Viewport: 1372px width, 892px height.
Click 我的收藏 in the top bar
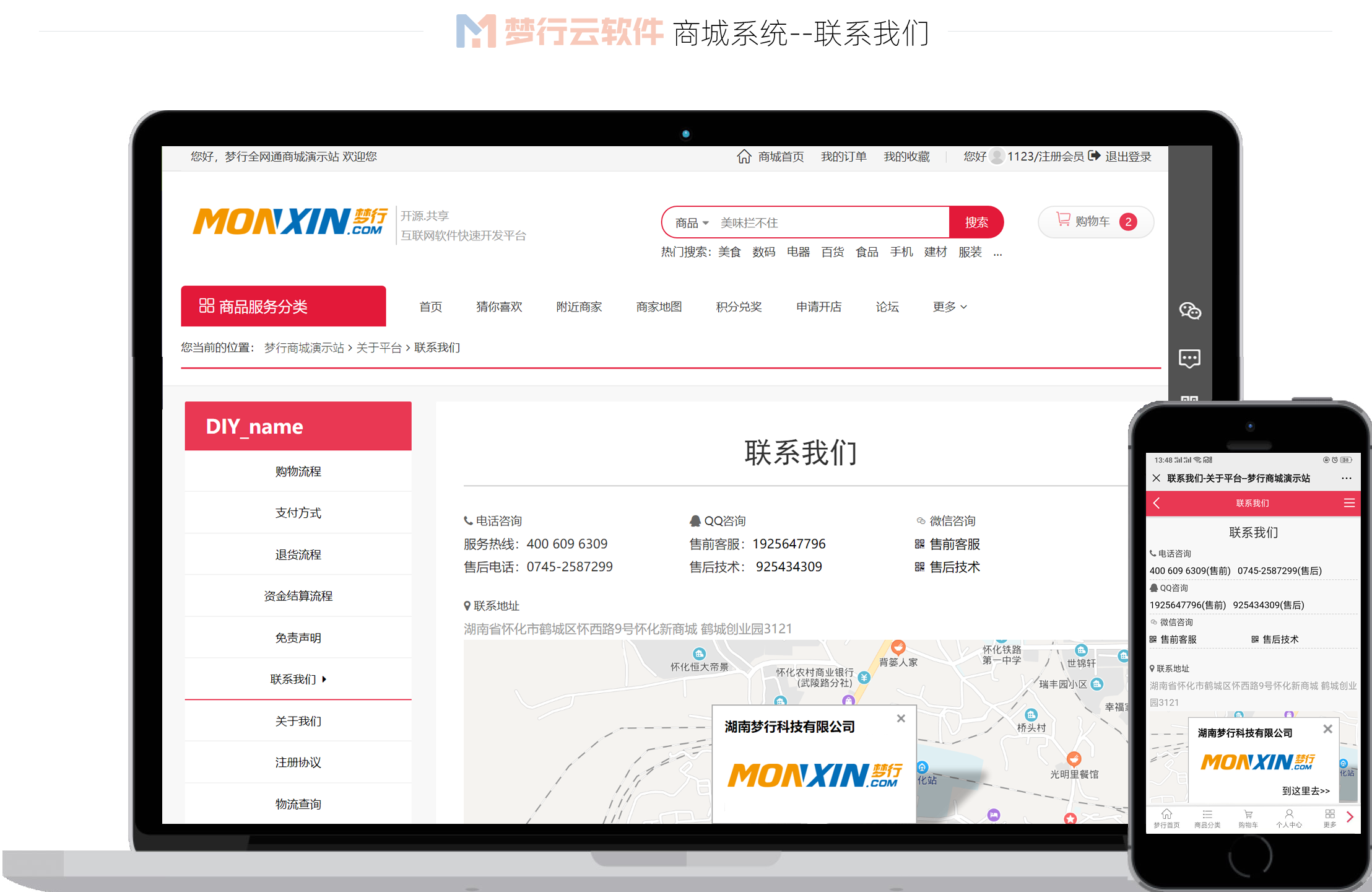pos(906,157)
